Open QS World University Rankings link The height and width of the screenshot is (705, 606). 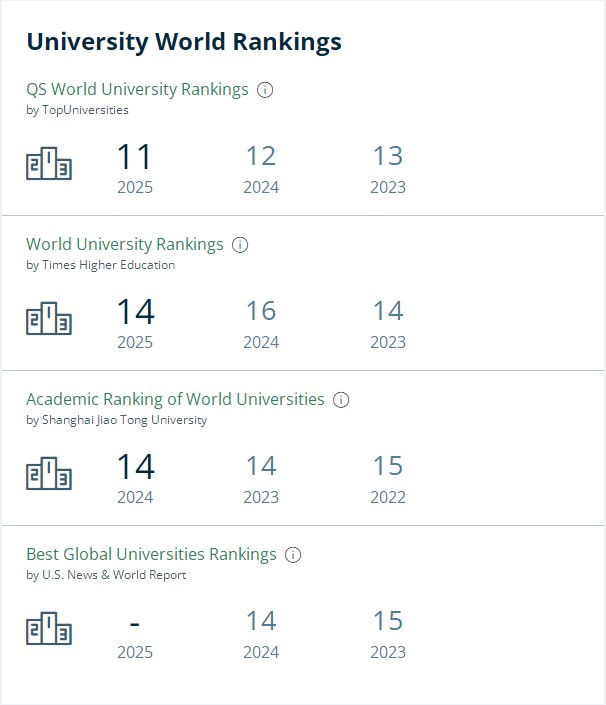(x=137, y=89)
